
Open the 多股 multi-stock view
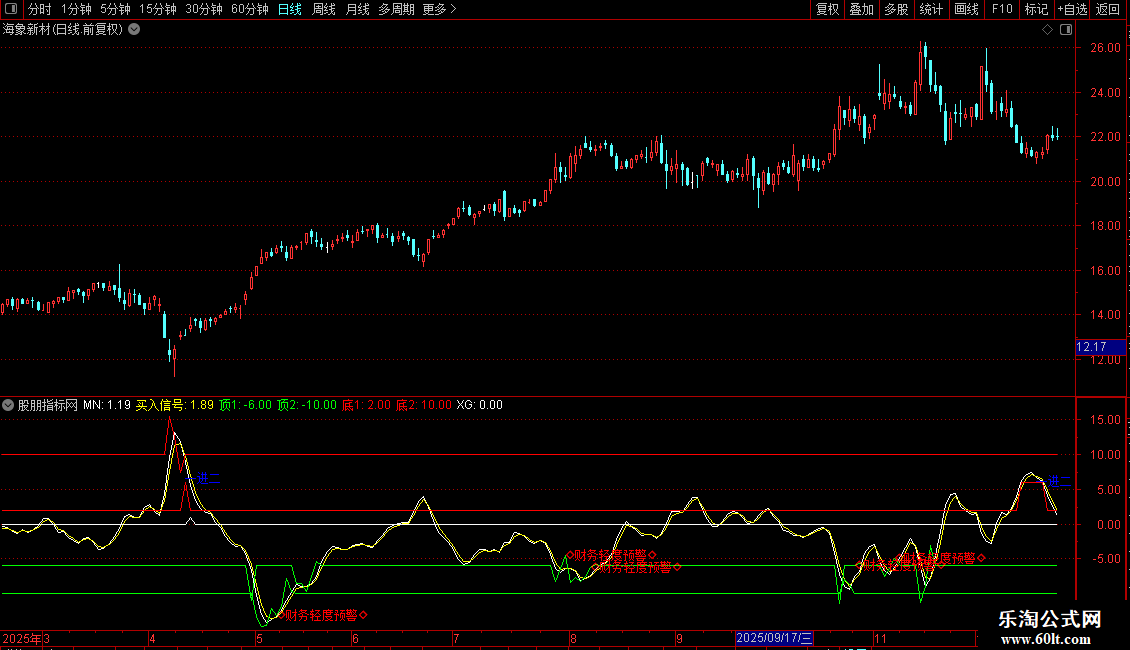[896, 9]
